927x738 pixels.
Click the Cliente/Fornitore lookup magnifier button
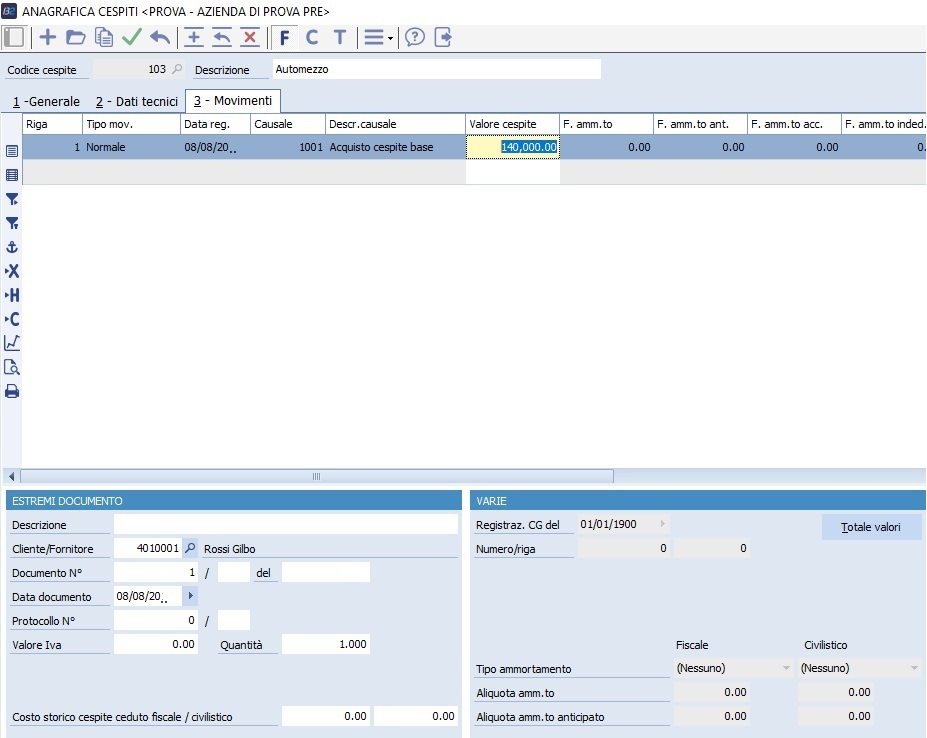tap(191, 548)
